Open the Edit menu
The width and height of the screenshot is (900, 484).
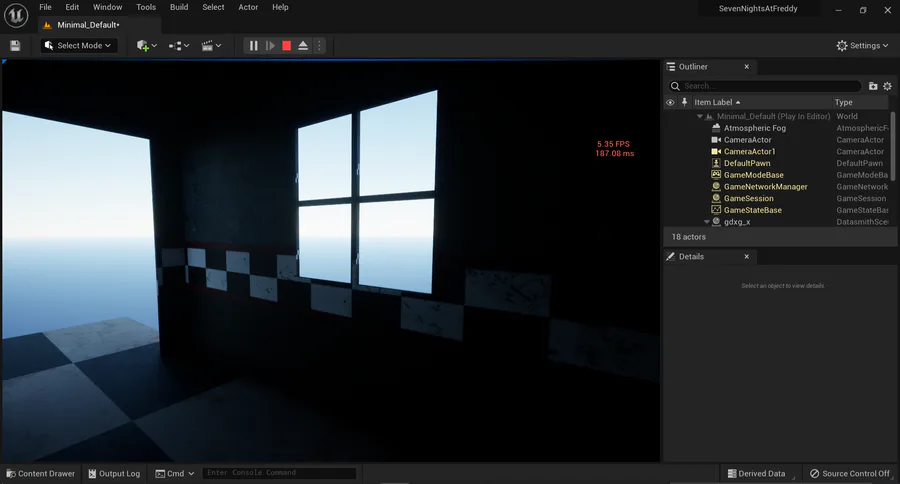pyautogui.click(x=72, y=7)
